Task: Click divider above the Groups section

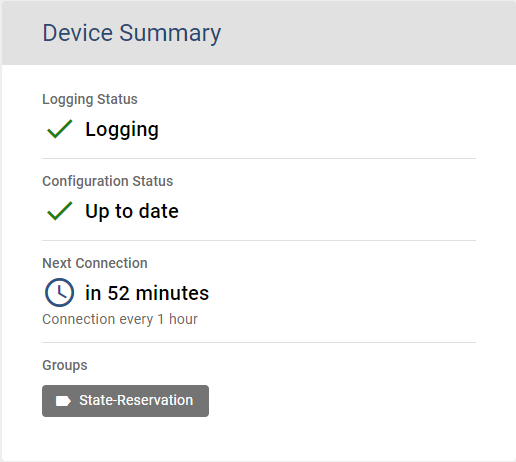Action: coord(259,342)
